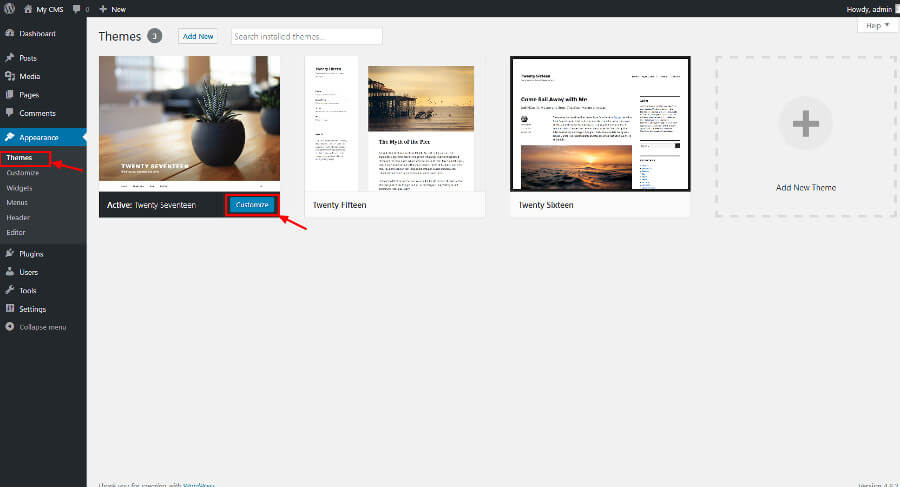Open Editor submenu item
This screenshot has height=487, width=900.
coord(16,233)
